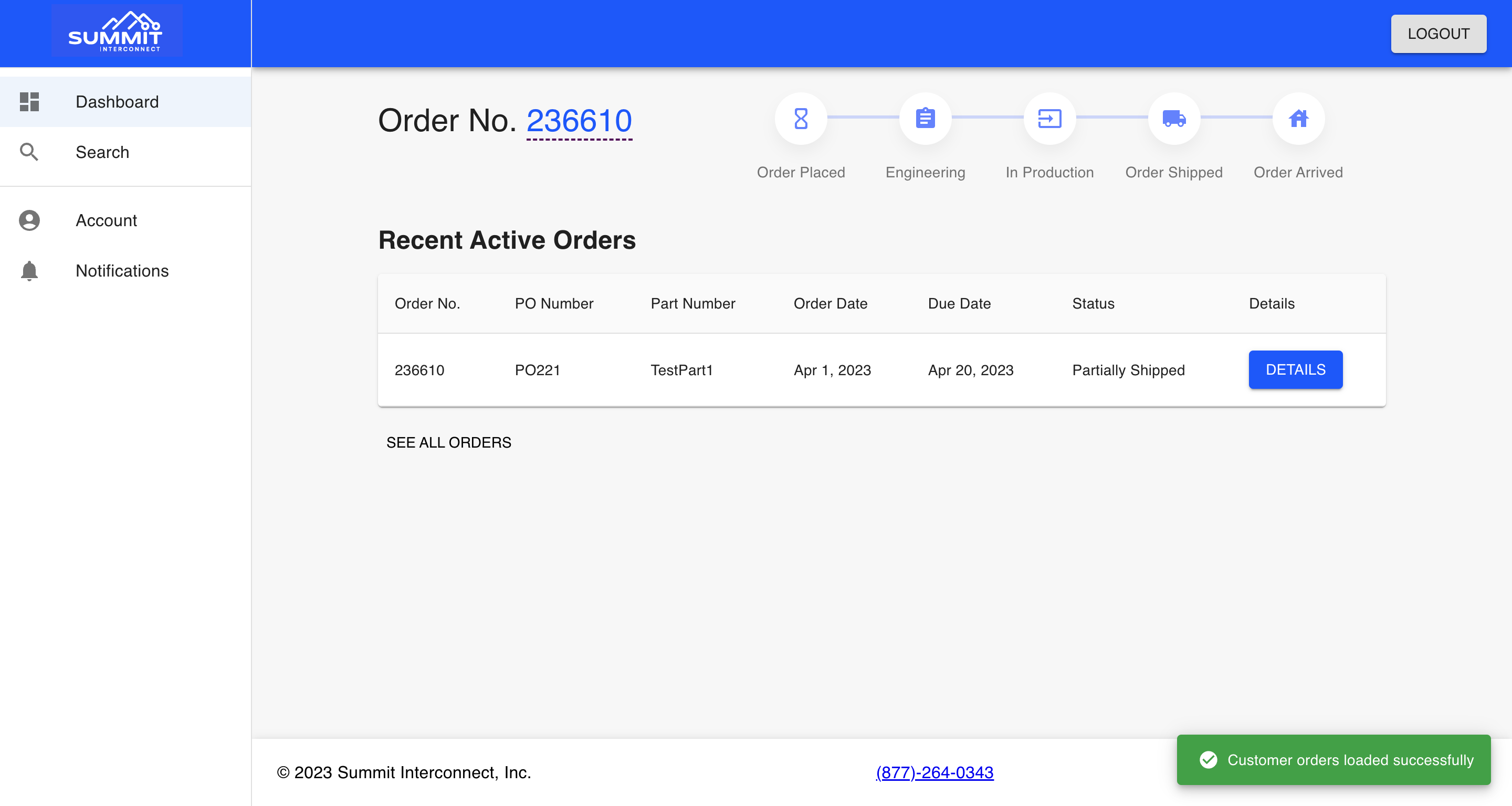Click the In Production step label

pyautogui.click(x=1049, y=173)
